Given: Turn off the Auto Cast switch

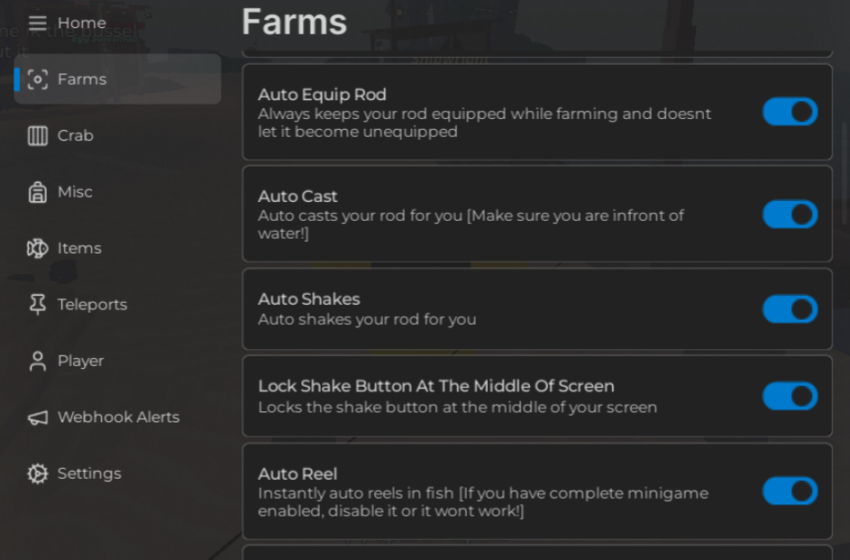Looking at the screenshot, I should 790,214.
